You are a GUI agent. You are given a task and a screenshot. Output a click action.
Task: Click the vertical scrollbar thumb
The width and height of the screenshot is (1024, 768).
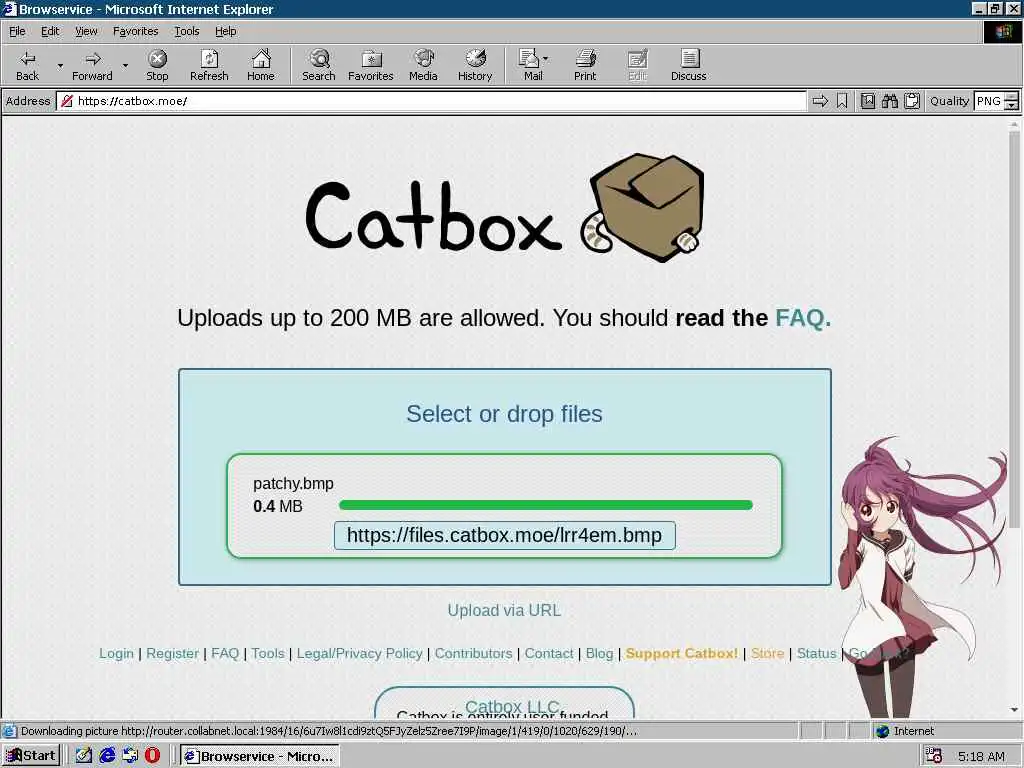click(1014, 330)
